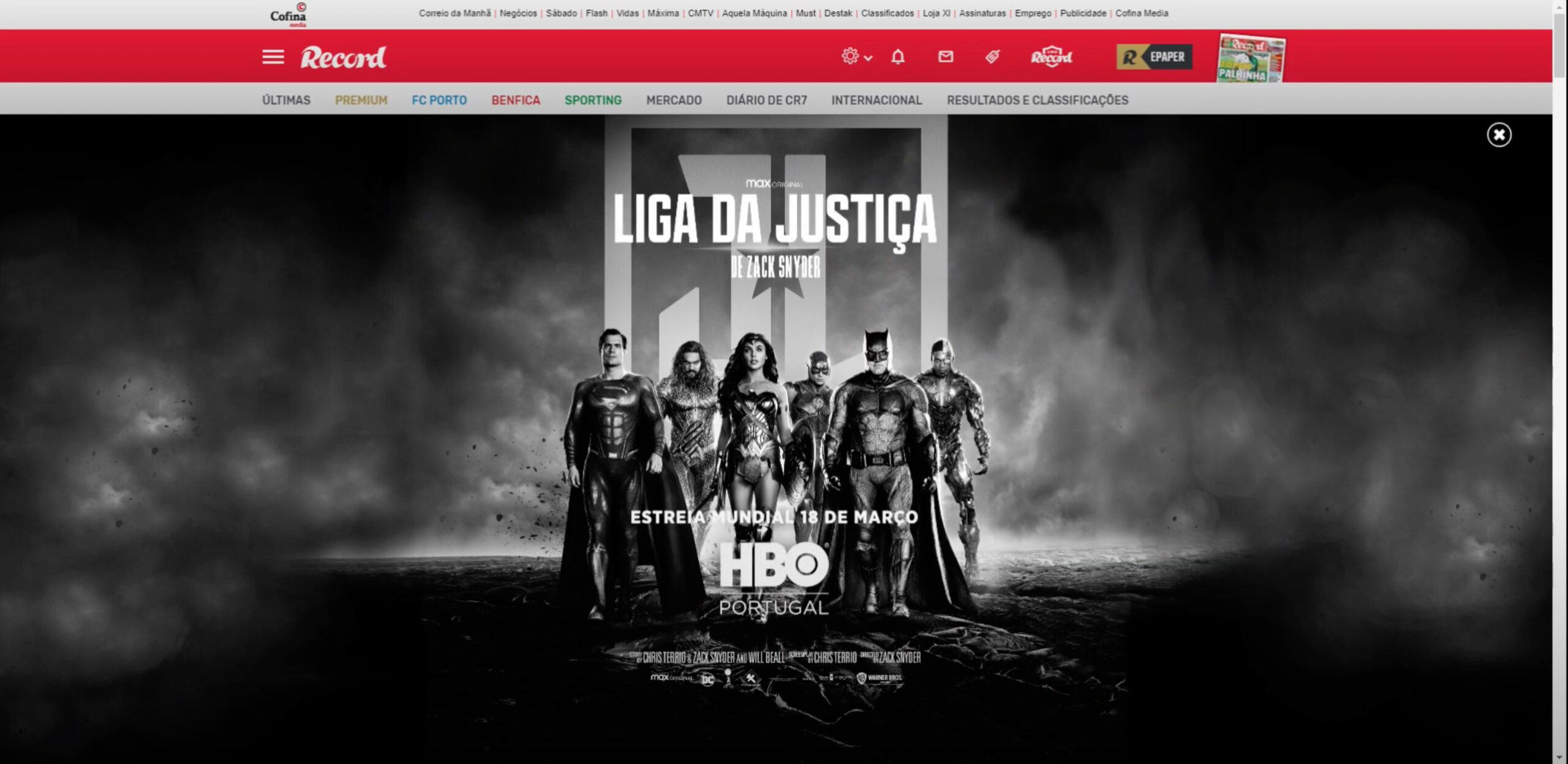Open DIÁRIO DE CR7 section
The image size is (1568, 764).
(x=766, y=100)
